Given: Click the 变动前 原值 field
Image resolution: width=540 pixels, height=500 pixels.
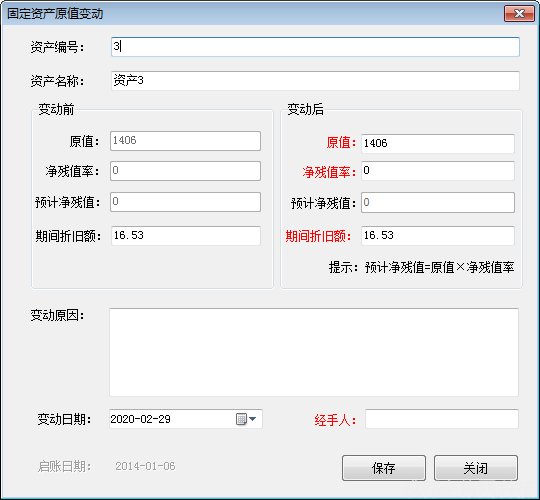Looking at the screenshot, I should coord(185,141).
